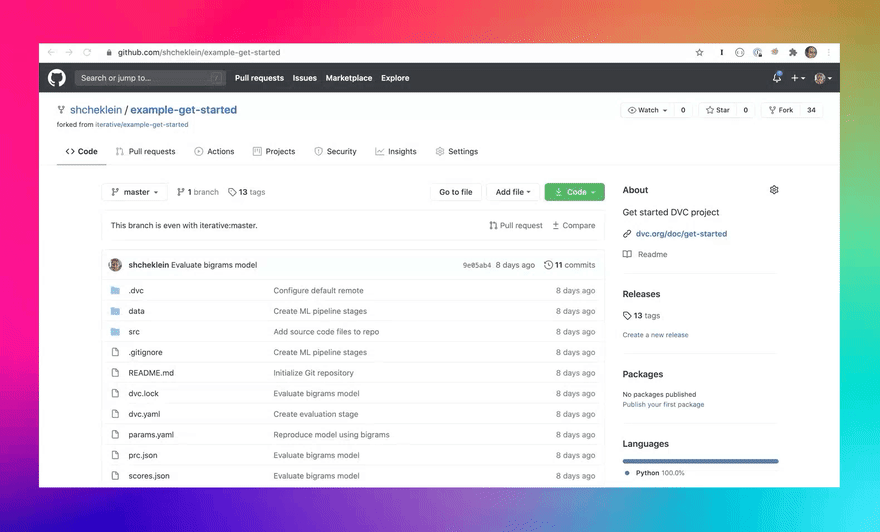Open Explore in the top navigation
This screenshot has width=880, height=532.
[395, 78]
